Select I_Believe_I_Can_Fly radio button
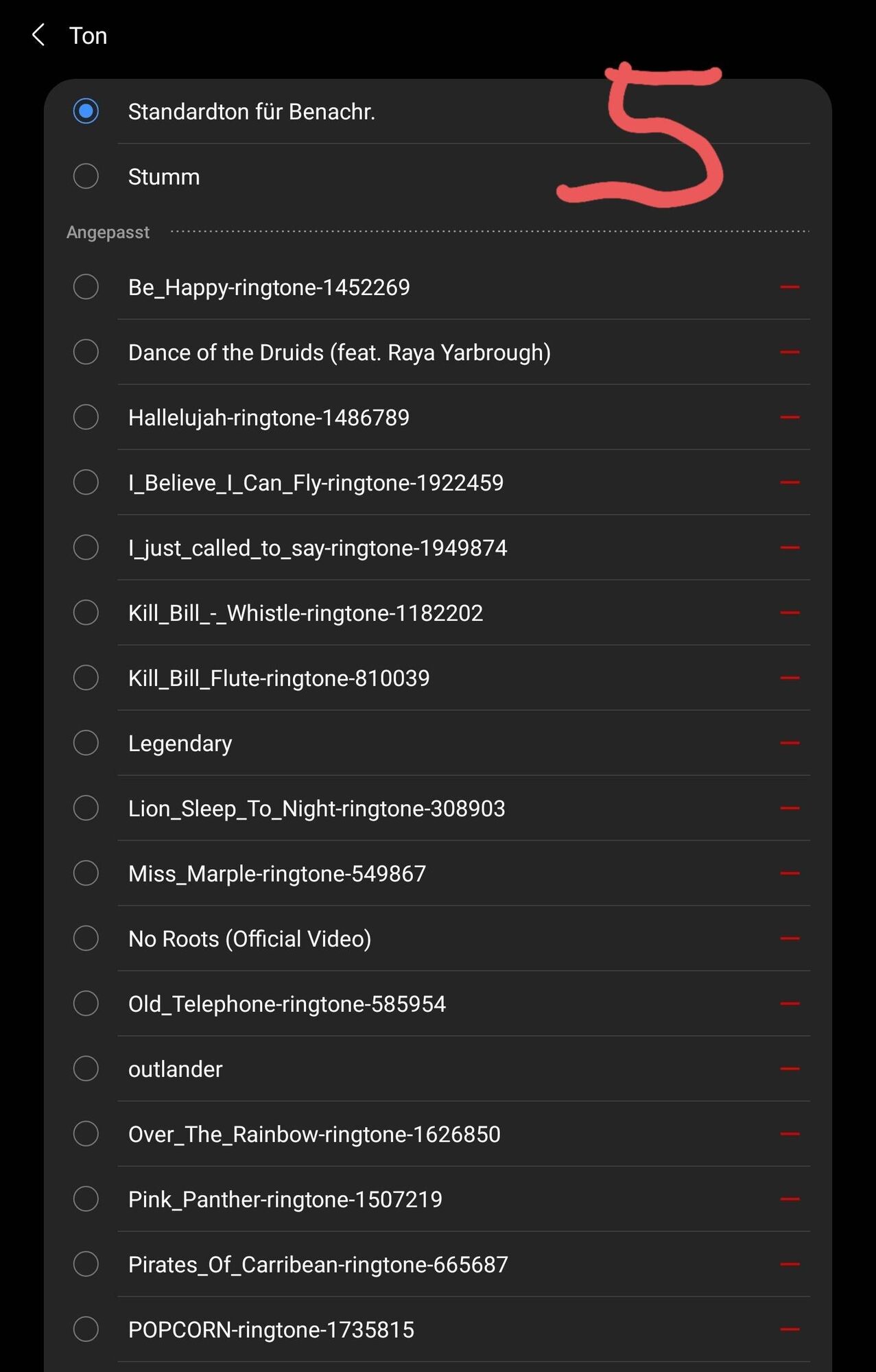Viewport: 876px width, 1372px height. point(86,482)
